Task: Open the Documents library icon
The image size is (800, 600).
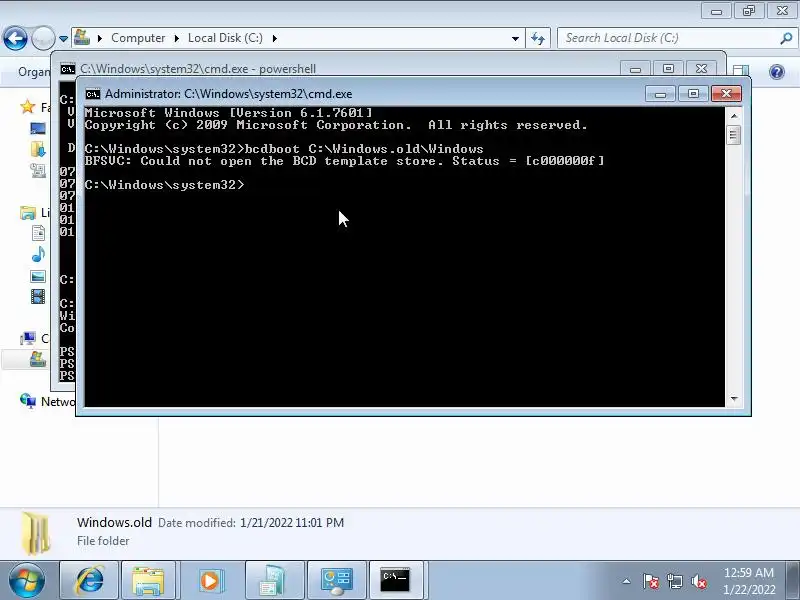Action: pos(38,233)
